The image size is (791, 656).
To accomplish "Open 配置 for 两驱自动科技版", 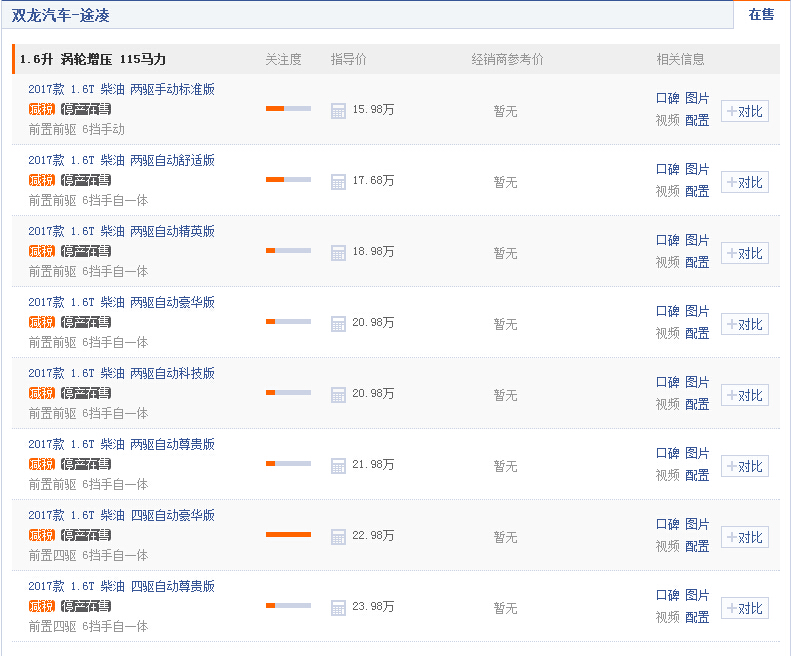I will [x=697, y=404].
